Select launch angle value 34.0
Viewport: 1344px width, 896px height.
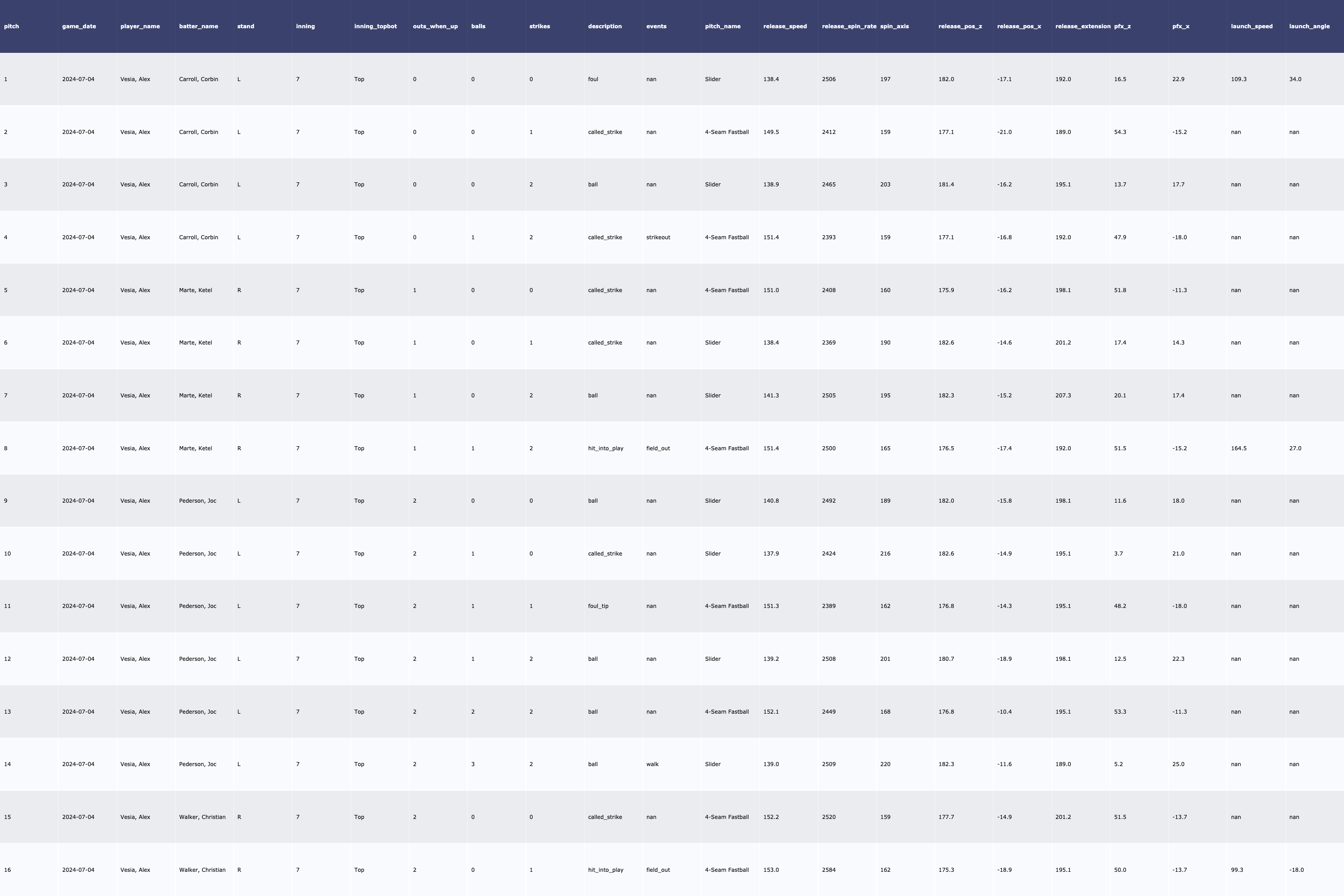tap(1295, 79)
